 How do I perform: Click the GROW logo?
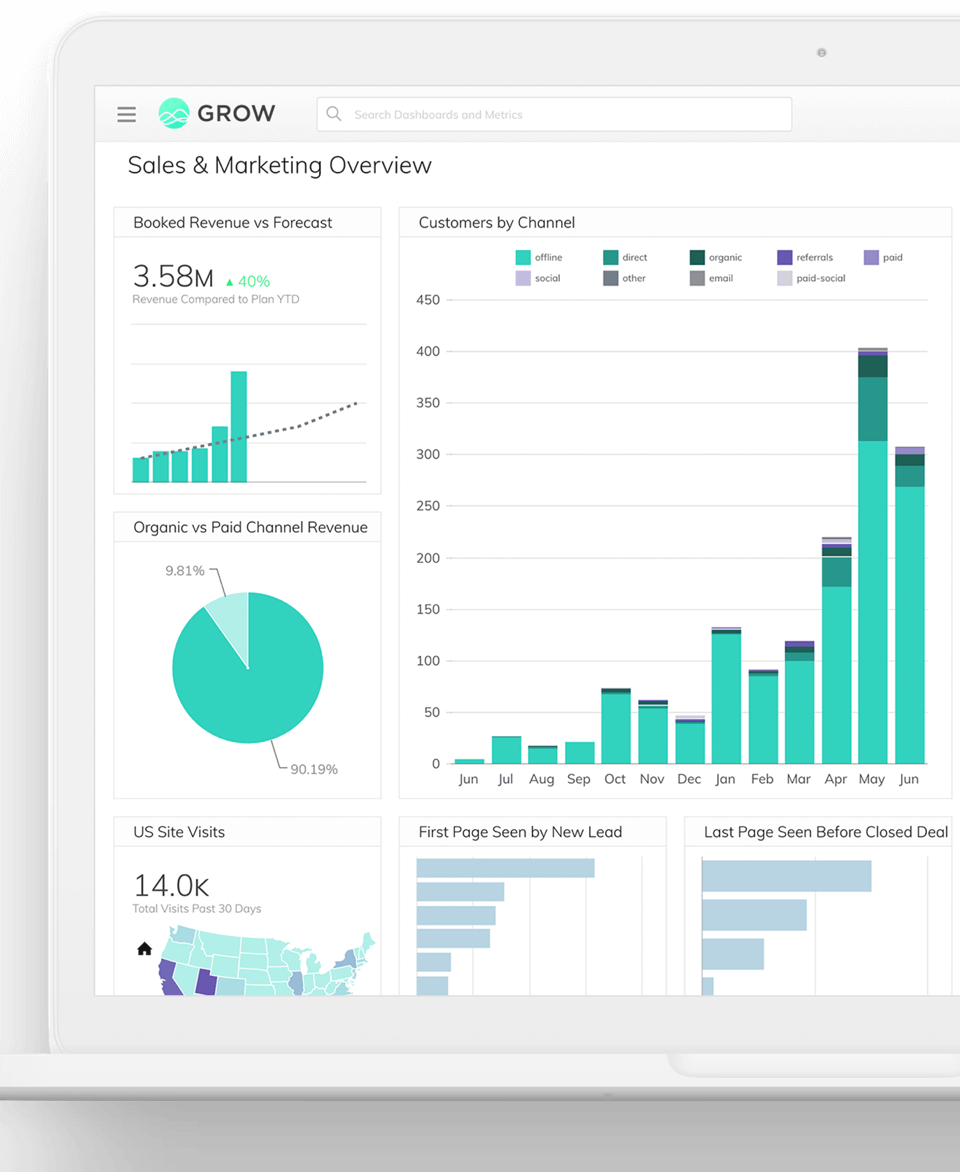pos(216,113)
